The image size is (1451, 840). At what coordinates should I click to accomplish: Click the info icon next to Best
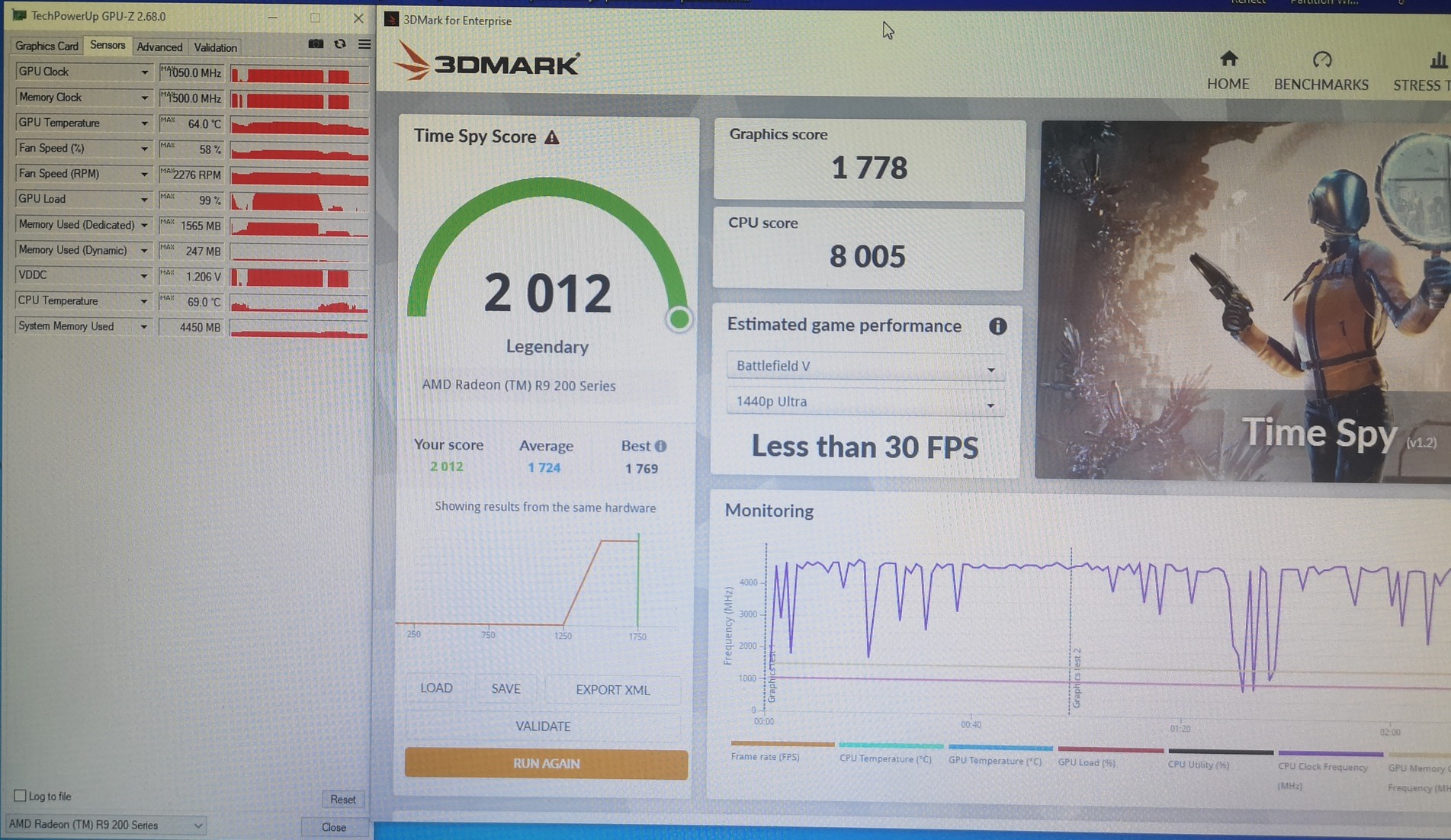(x=660, y=446)
